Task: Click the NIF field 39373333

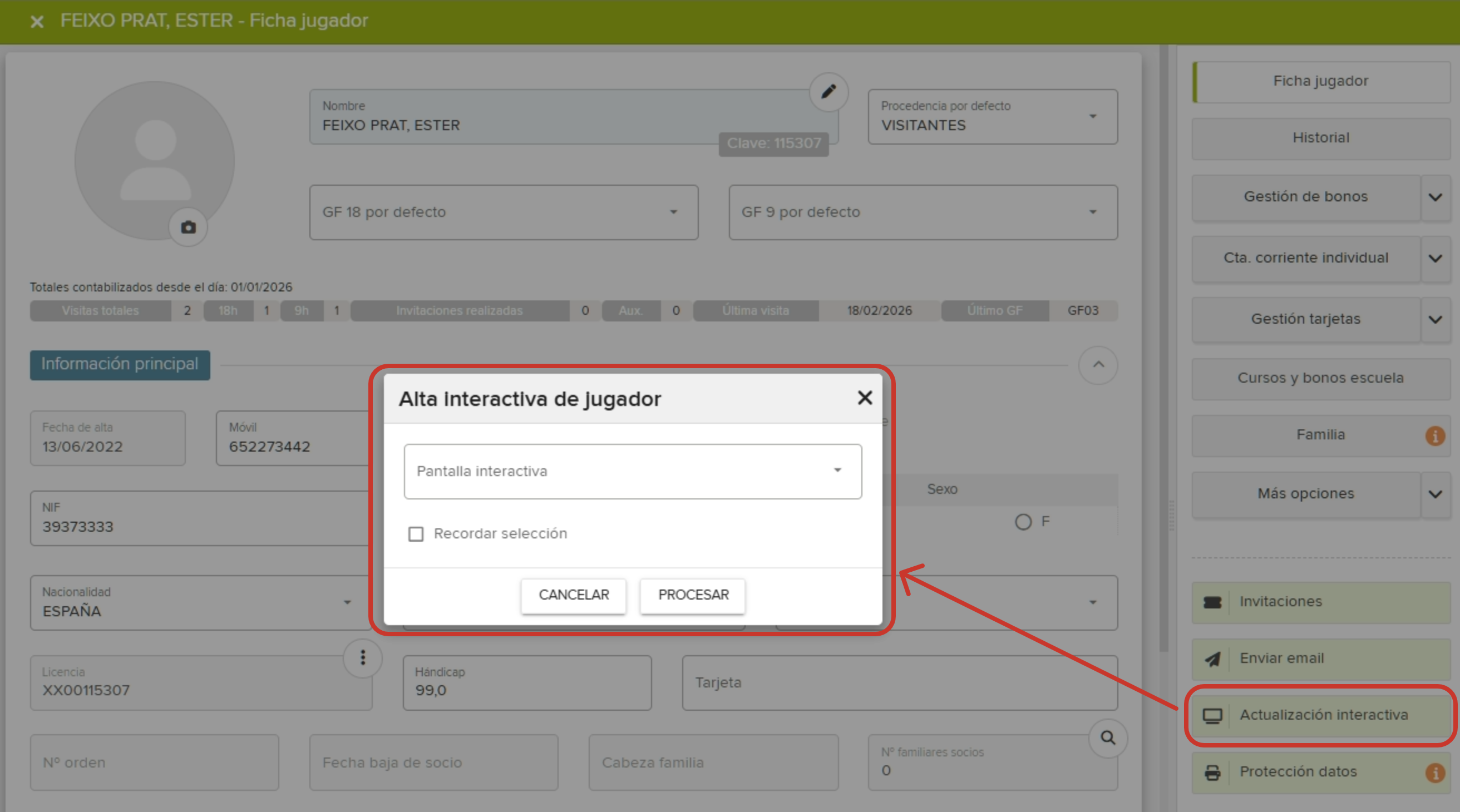Action: [x=201, y=518]
